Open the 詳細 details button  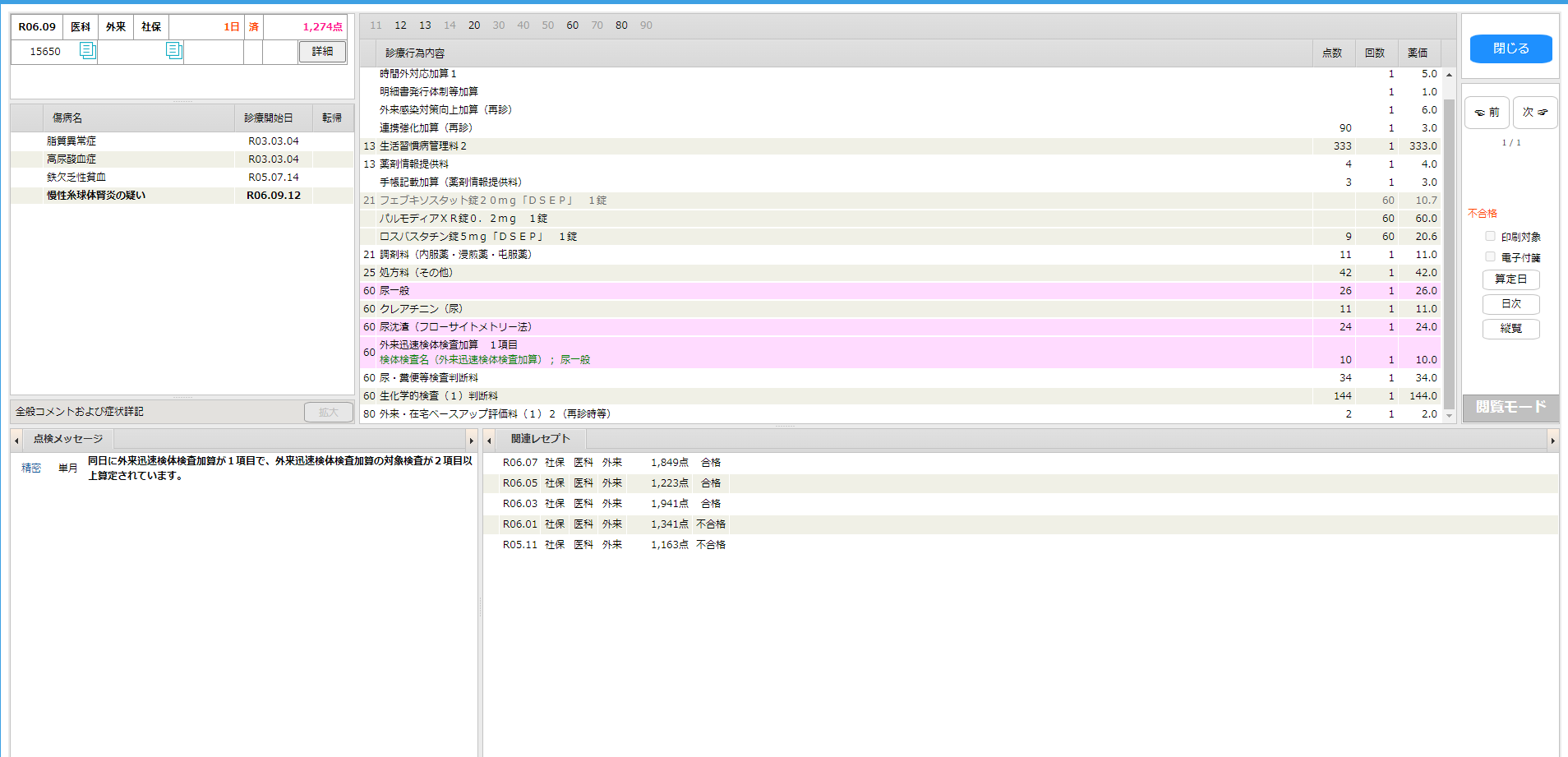pyautogui.click(x=322, y=51)
